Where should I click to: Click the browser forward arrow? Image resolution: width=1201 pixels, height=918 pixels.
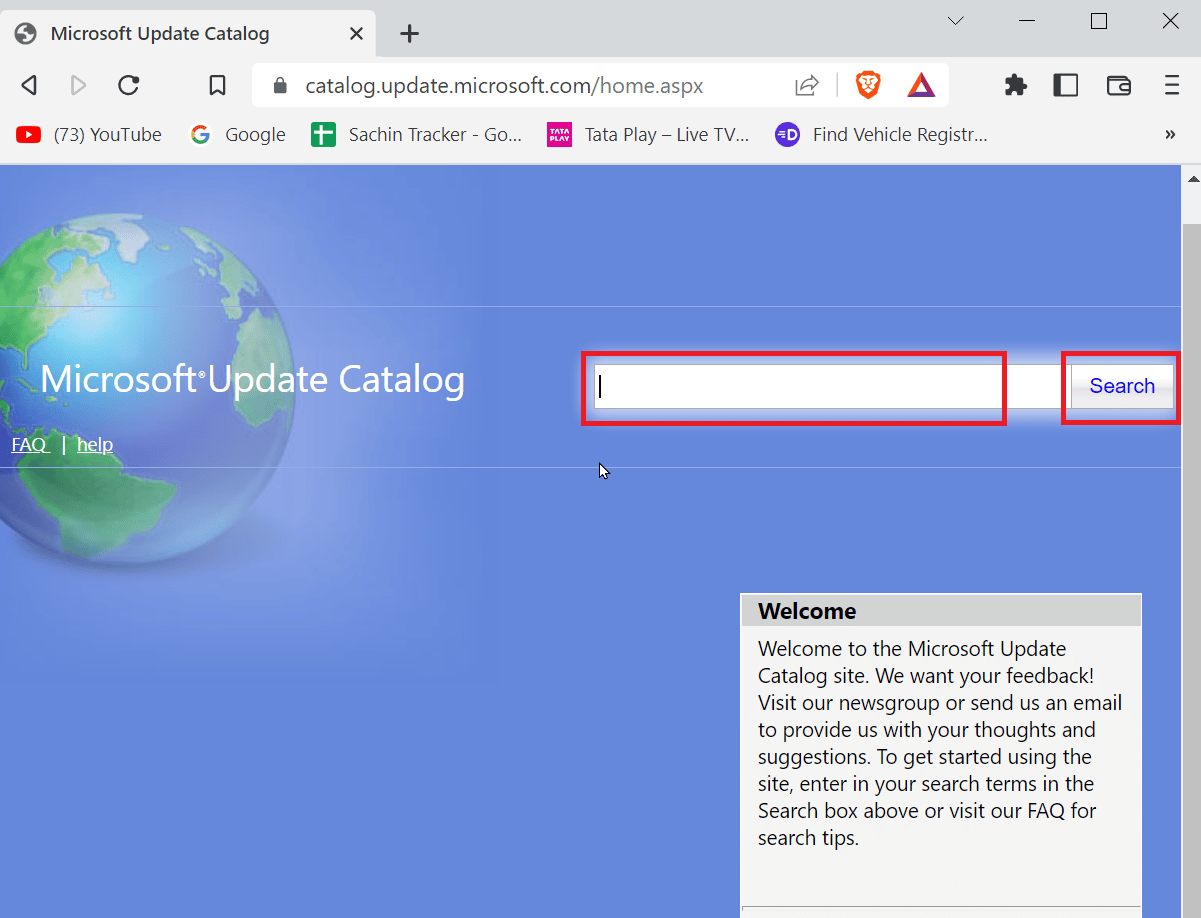tap(78, 85)
